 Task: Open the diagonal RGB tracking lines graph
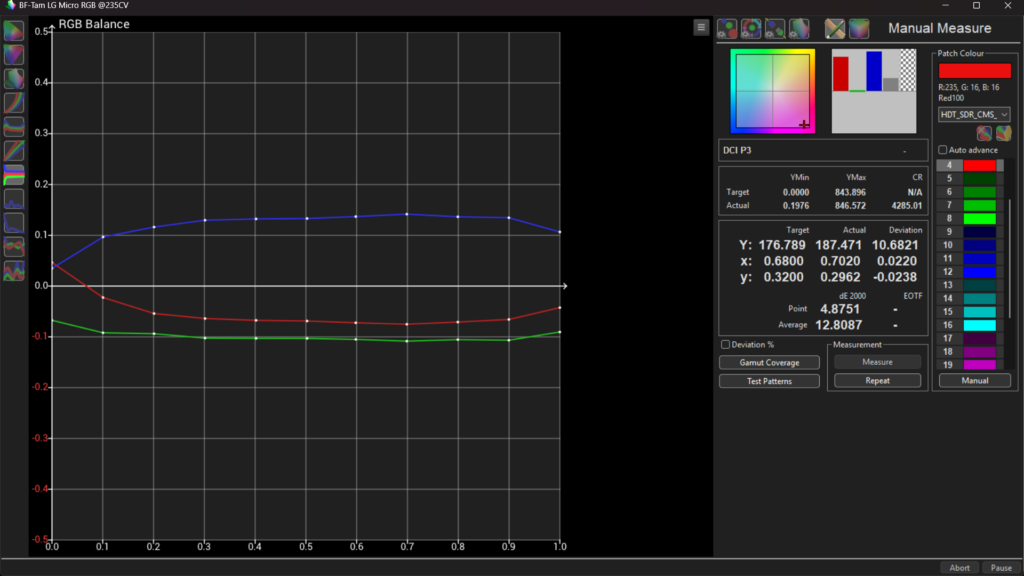[x=14, y=151]
